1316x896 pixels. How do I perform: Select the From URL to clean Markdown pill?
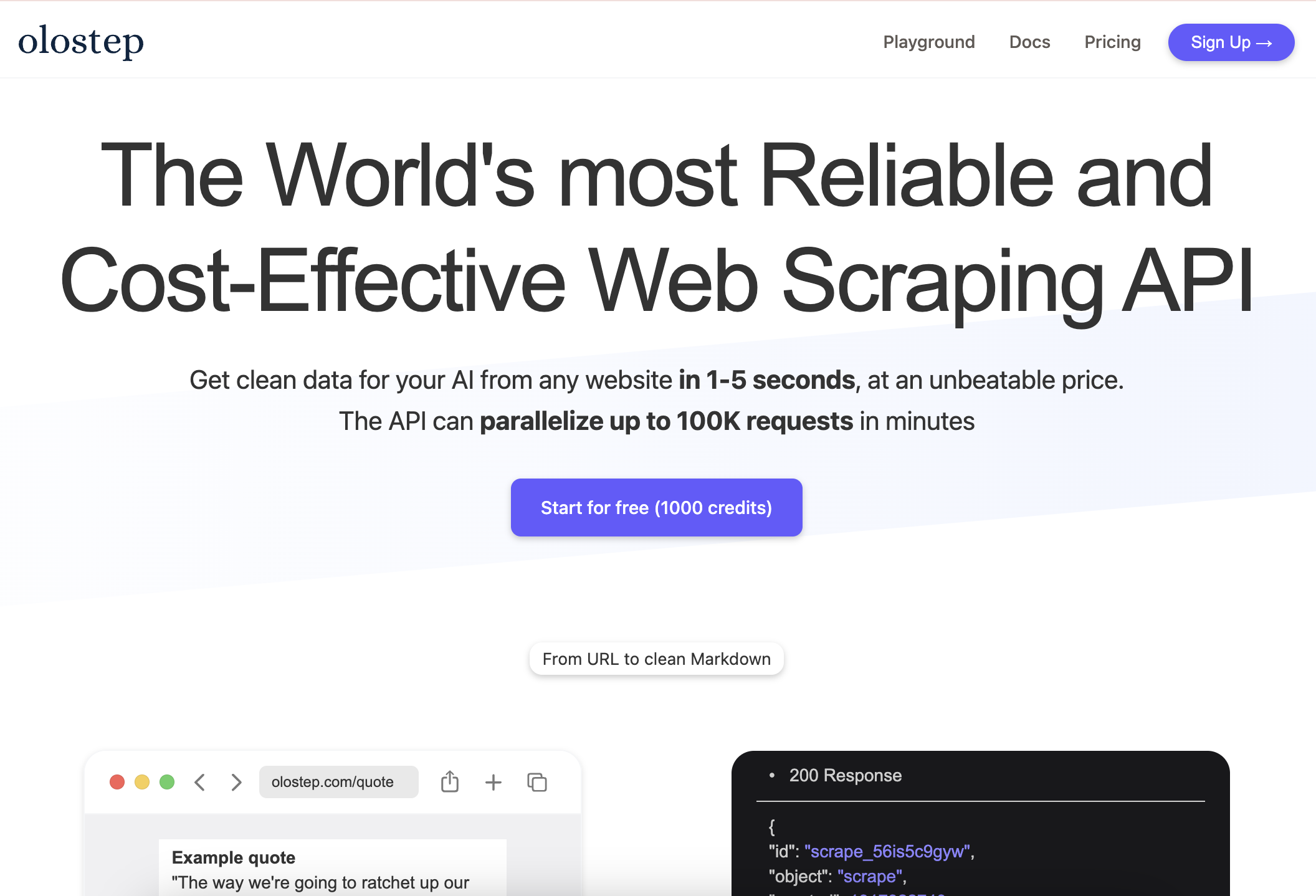coord(656,659)
